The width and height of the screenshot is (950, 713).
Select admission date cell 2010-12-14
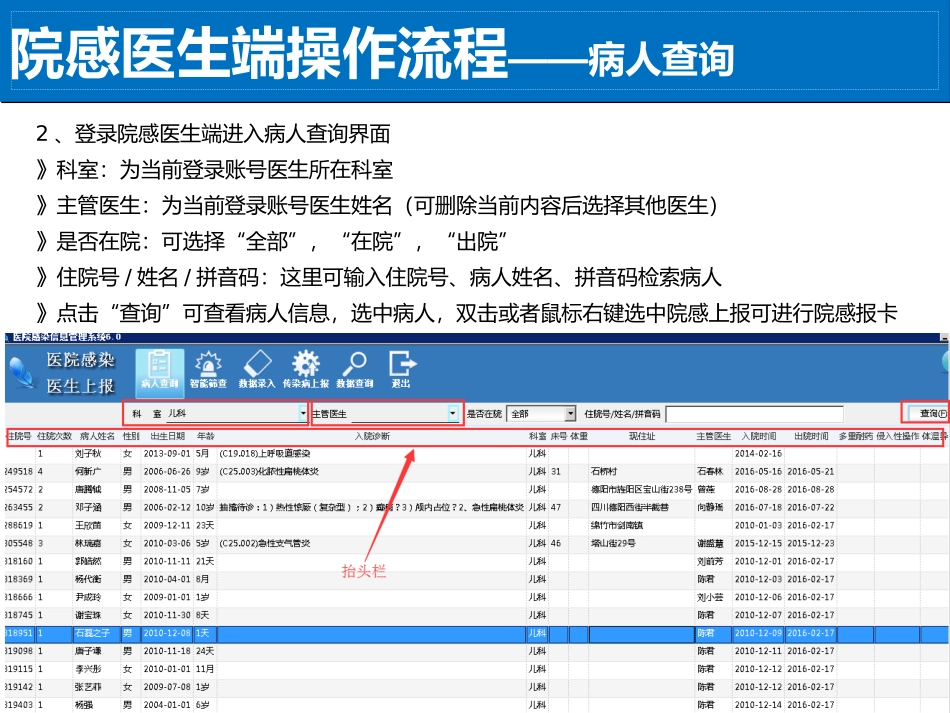[x=758, y=705]
